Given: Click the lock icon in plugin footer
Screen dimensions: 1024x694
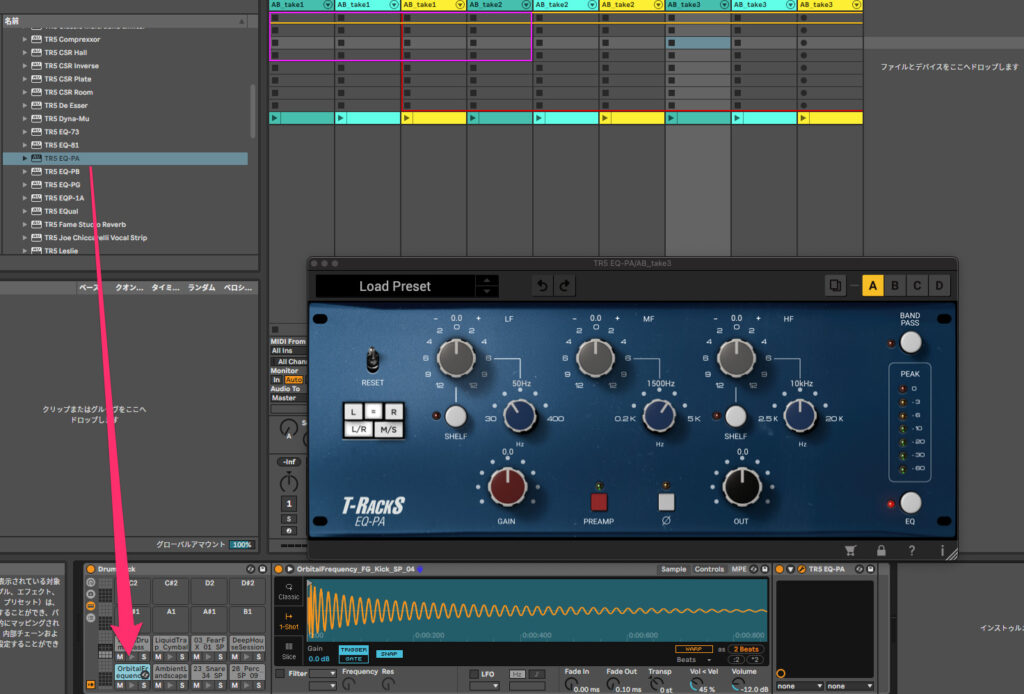Looking at the screenshot, I should point(881,550).
